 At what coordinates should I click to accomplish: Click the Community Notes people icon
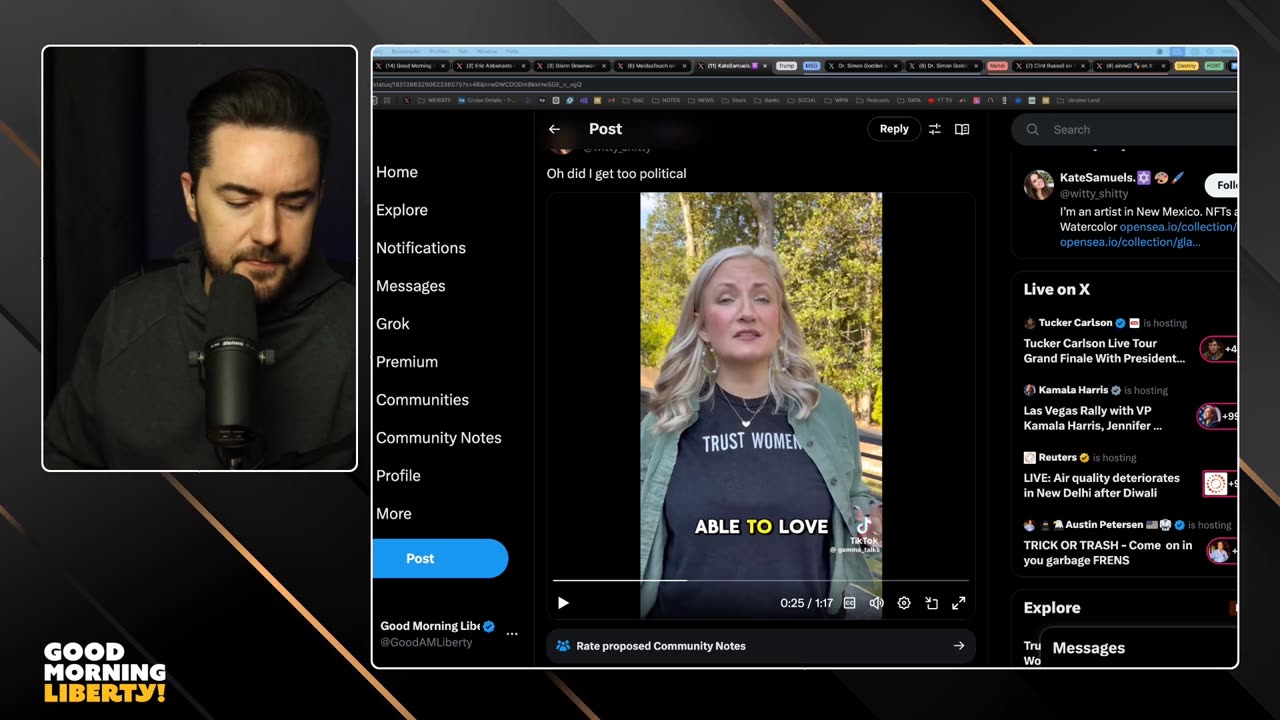tap(563, 646)
